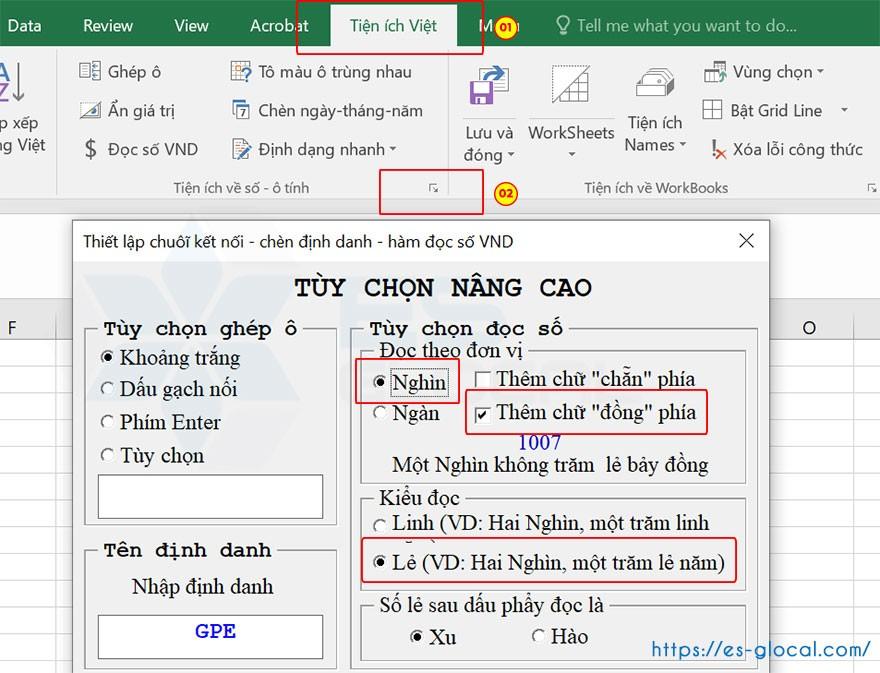This screenshot has width=880, height=673.
Task: Select the Ngàn unit radio button
Action: (x=379, y=413)
